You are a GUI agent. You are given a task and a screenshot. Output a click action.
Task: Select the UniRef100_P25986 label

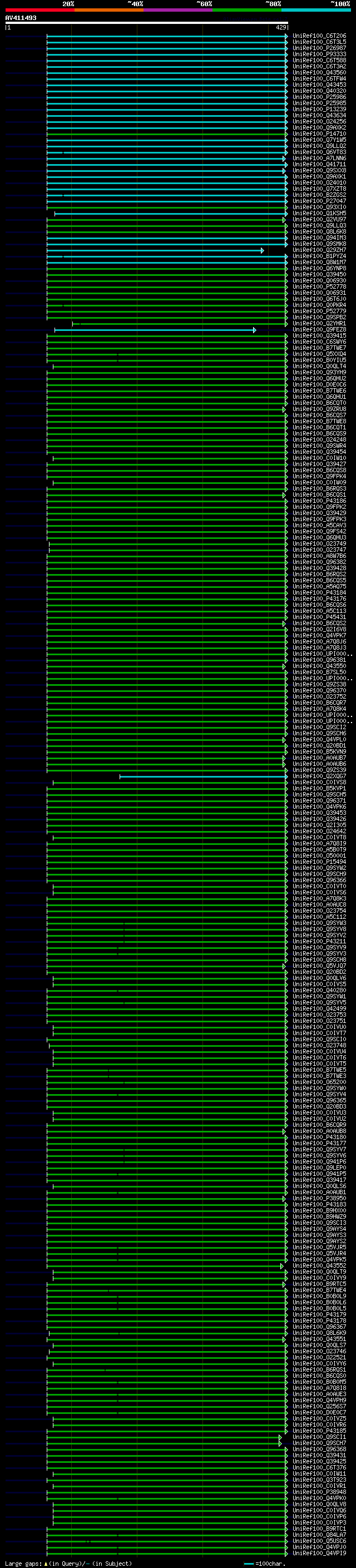[x=319, y=97]
